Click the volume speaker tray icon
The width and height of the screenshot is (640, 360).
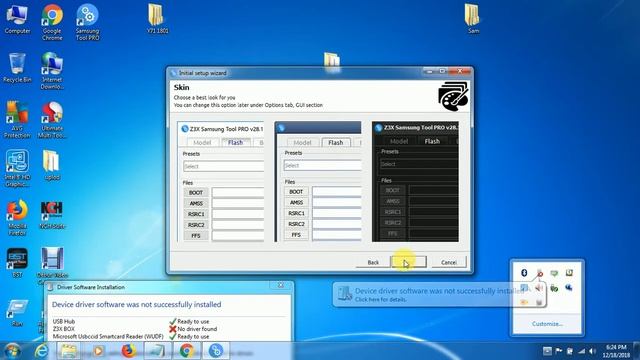593,351
